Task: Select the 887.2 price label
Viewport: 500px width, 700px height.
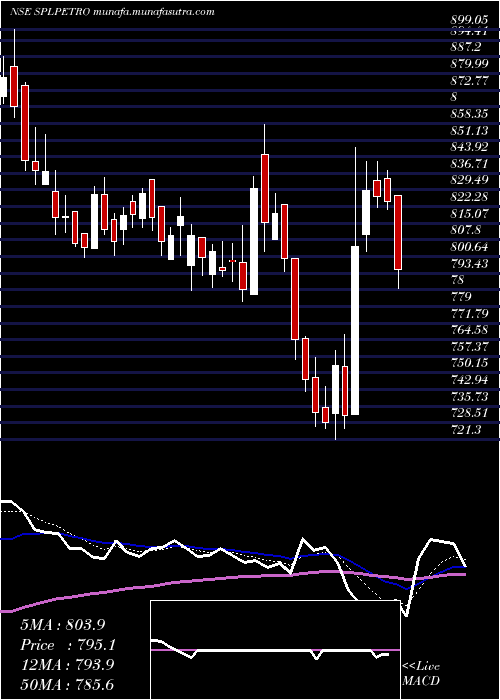Action: pyautogui.click(x=466, y=47)
